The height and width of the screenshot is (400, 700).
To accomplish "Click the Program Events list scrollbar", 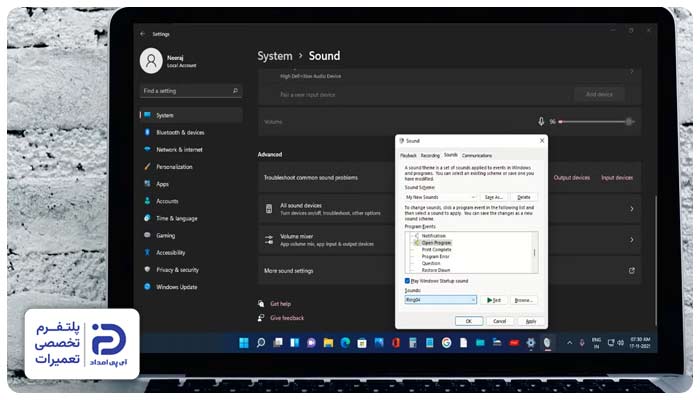I will pos(534,252).
